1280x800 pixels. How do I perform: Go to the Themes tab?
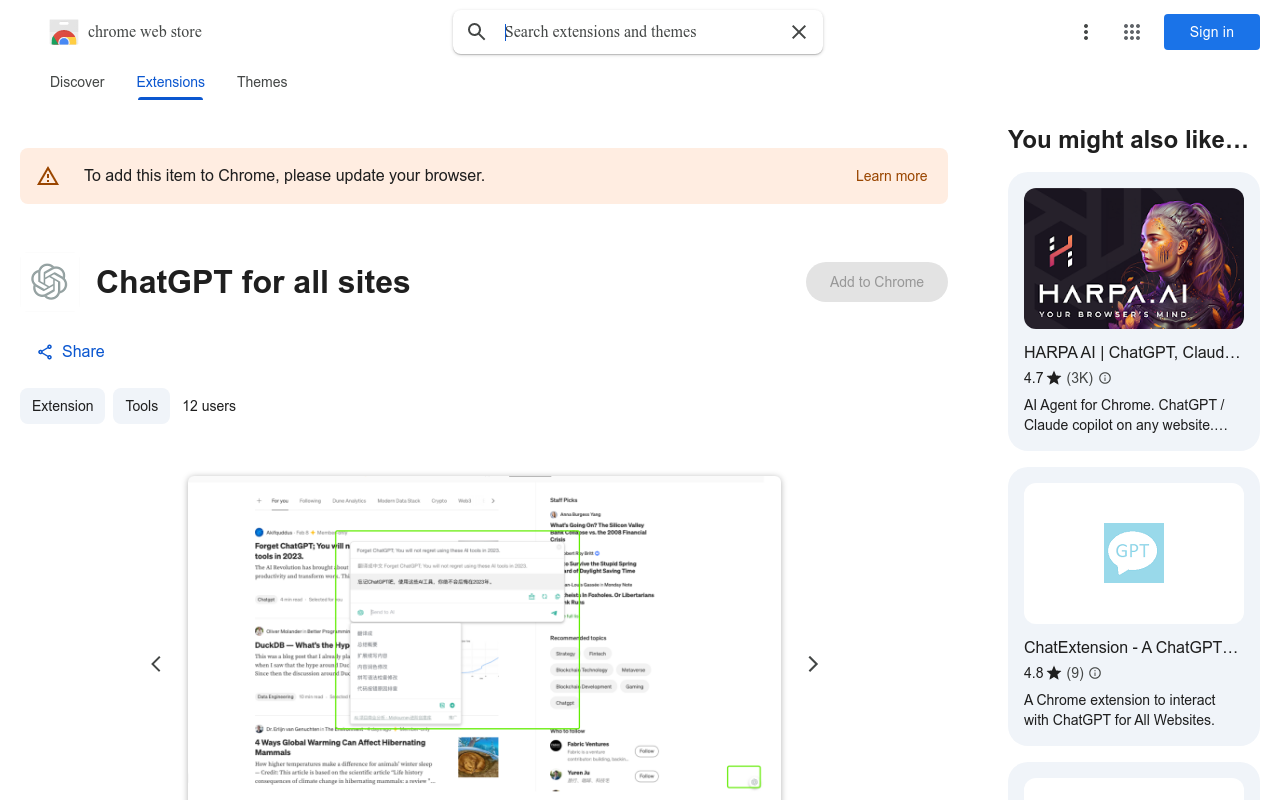(262, 82)
